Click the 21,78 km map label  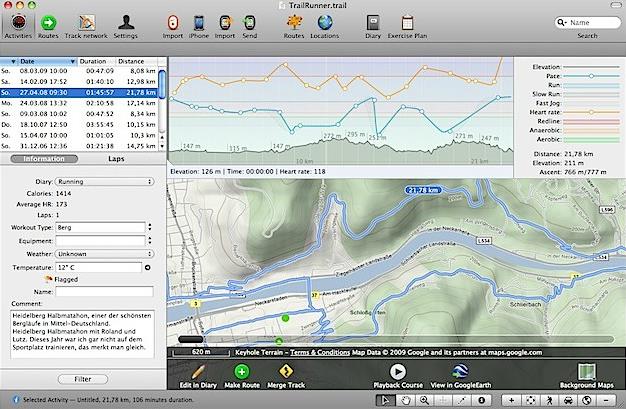click(x=424, y=190)
